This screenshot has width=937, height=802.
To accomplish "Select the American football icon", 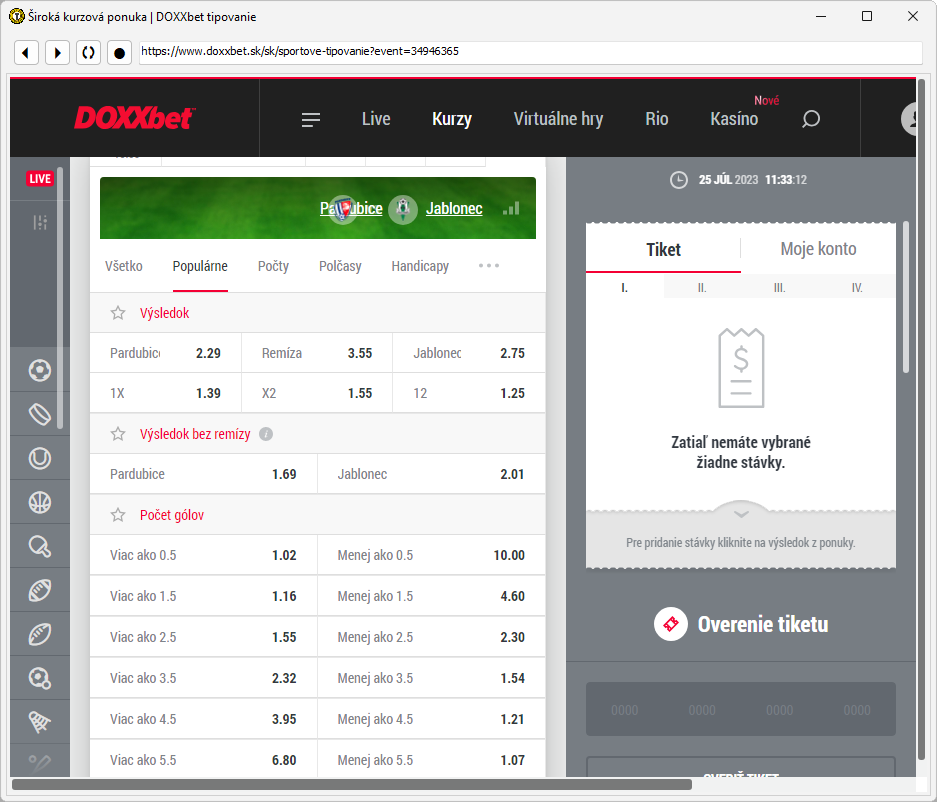I will [40, 590].
